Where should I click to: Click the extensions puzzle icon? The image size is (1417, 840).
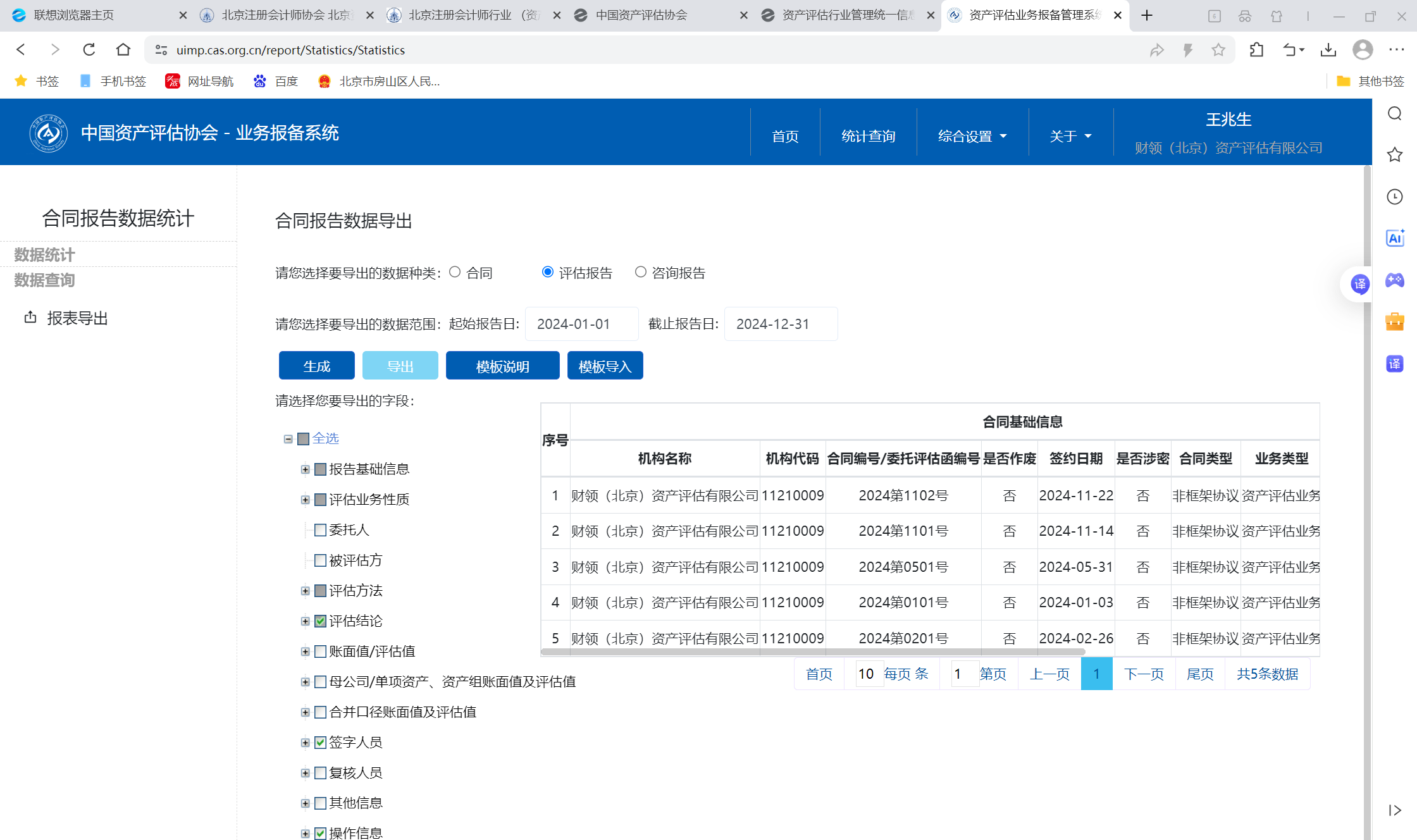1257,49
